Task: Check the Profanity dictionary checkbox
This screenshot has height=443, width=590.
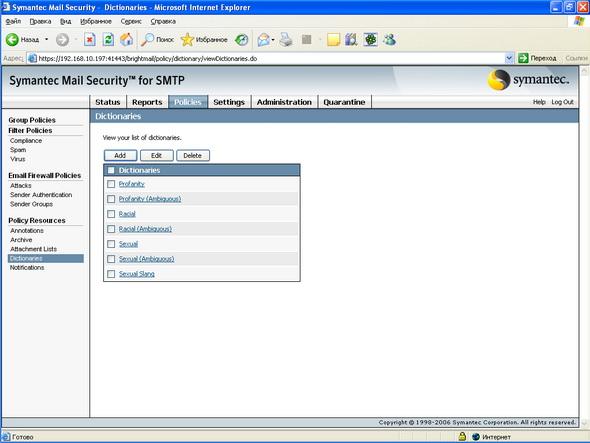Action: pos(111,184)
